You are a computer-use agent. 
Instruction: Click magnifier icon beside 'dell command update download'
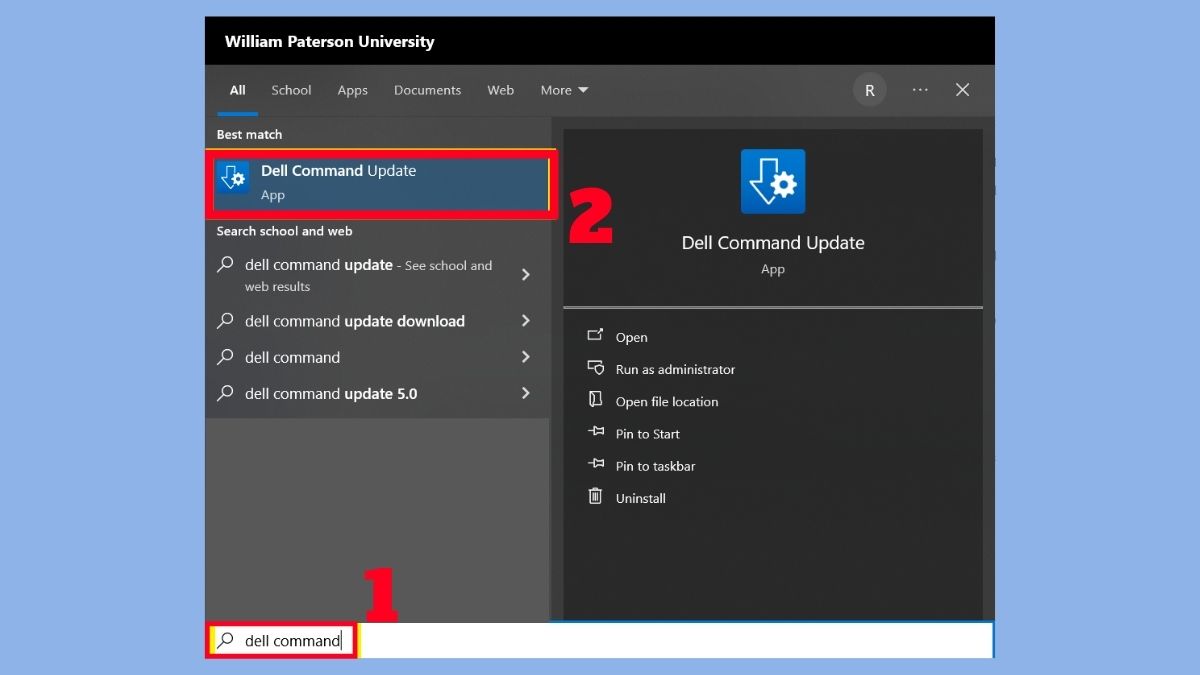tap(226, 321)
